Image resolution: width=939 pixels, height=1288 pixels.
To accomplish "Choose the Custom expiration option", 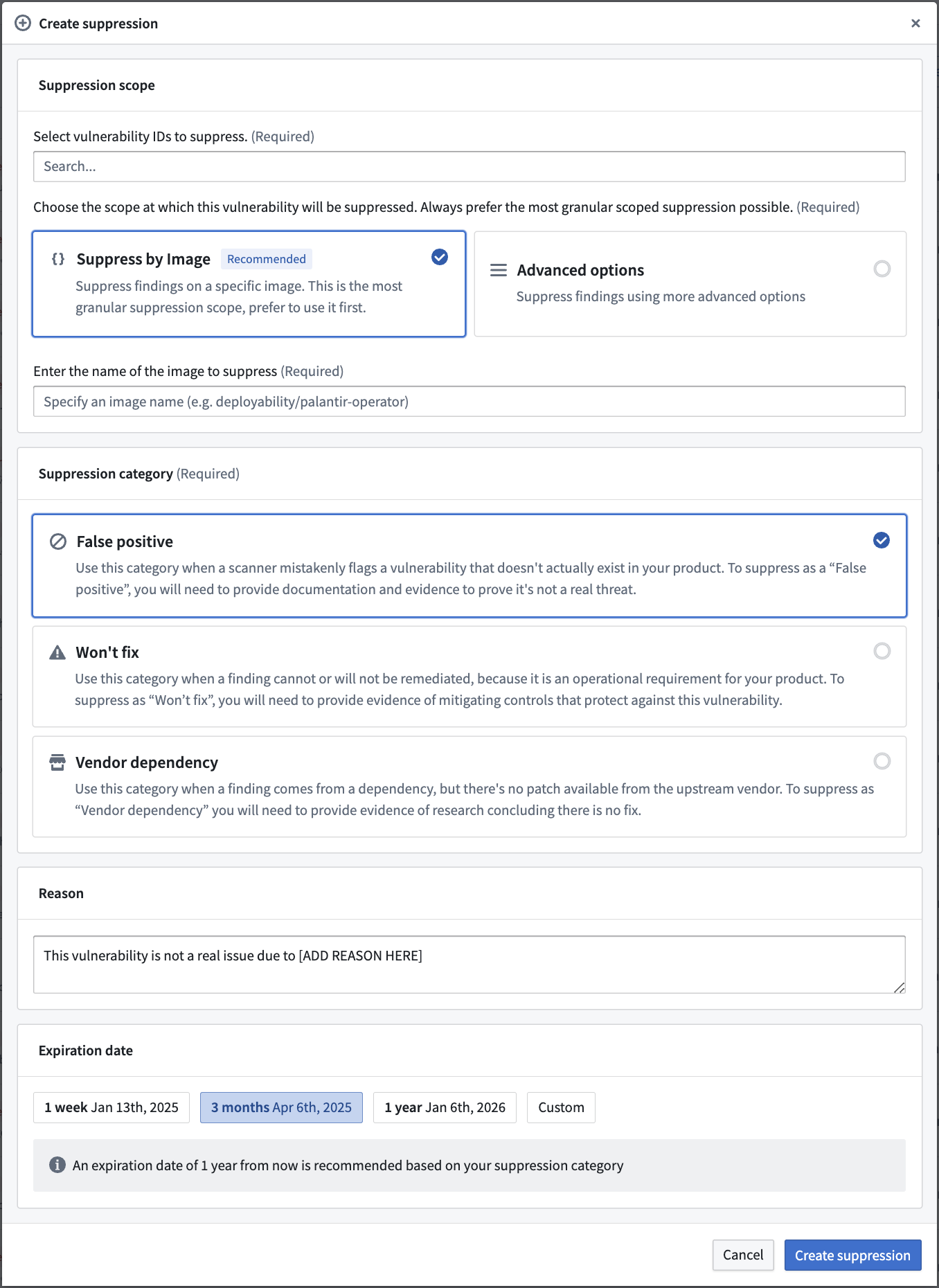I will point(561,1107).
